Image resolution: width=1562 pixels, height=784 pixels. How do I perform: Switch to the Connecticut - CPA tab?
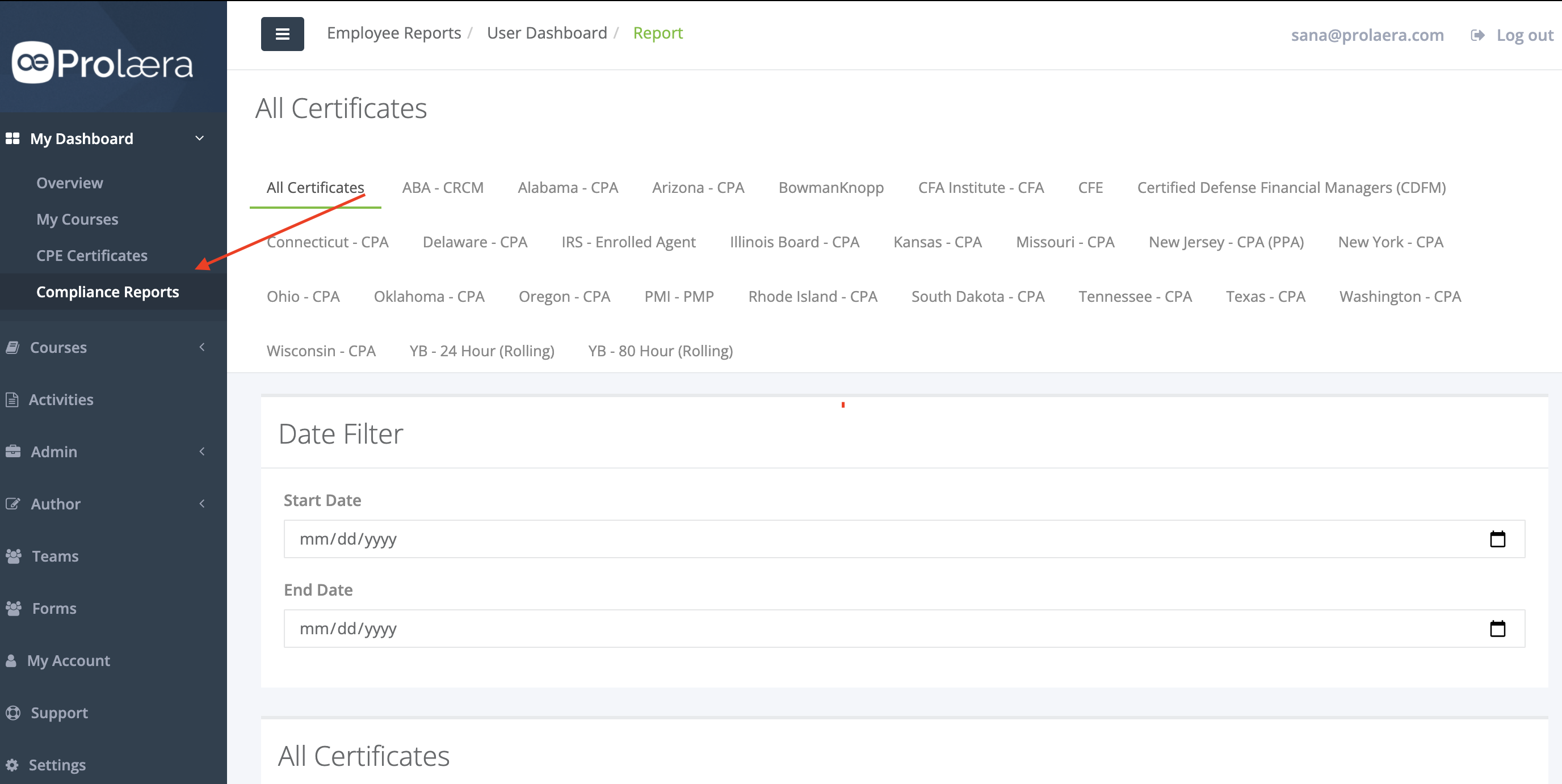(327, 242)
